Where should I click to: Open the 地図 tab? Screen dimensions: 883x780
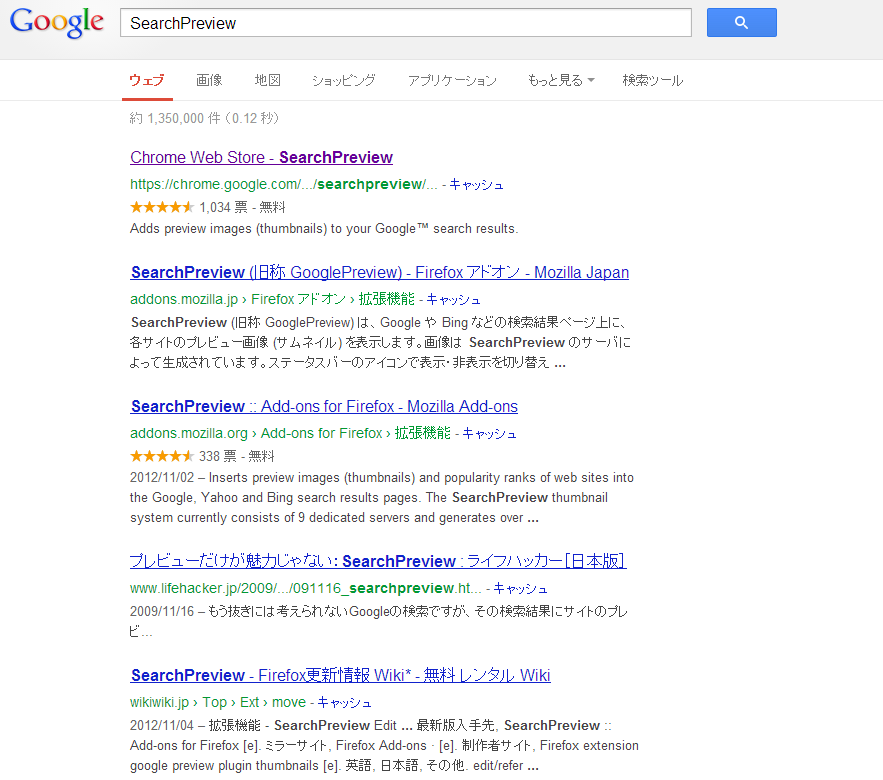[267, 81]
